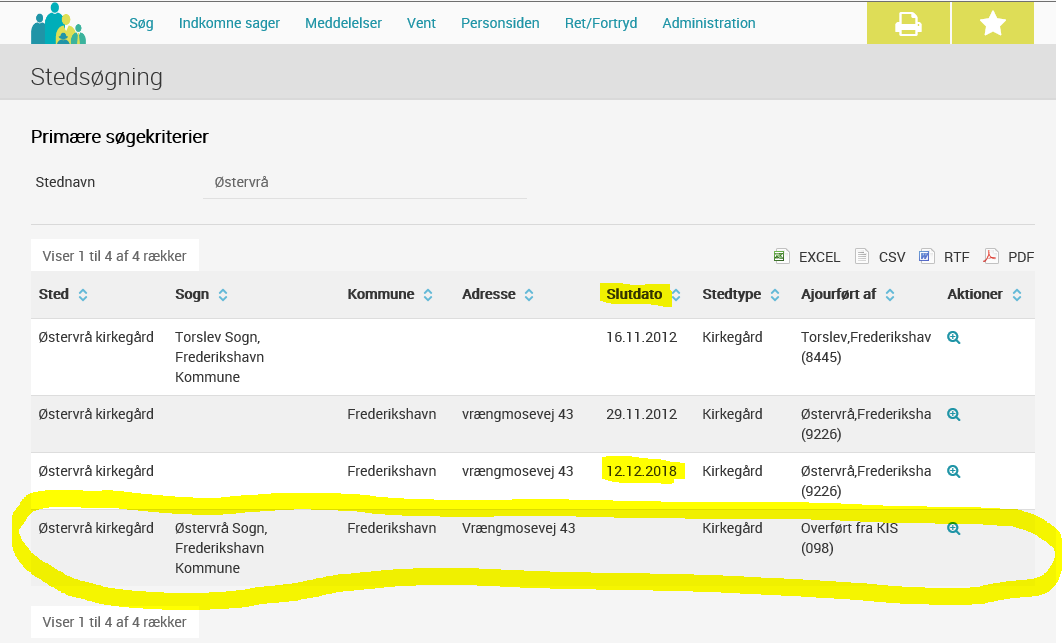
Task: Export results via PDF link
Action: point(1021,257)
